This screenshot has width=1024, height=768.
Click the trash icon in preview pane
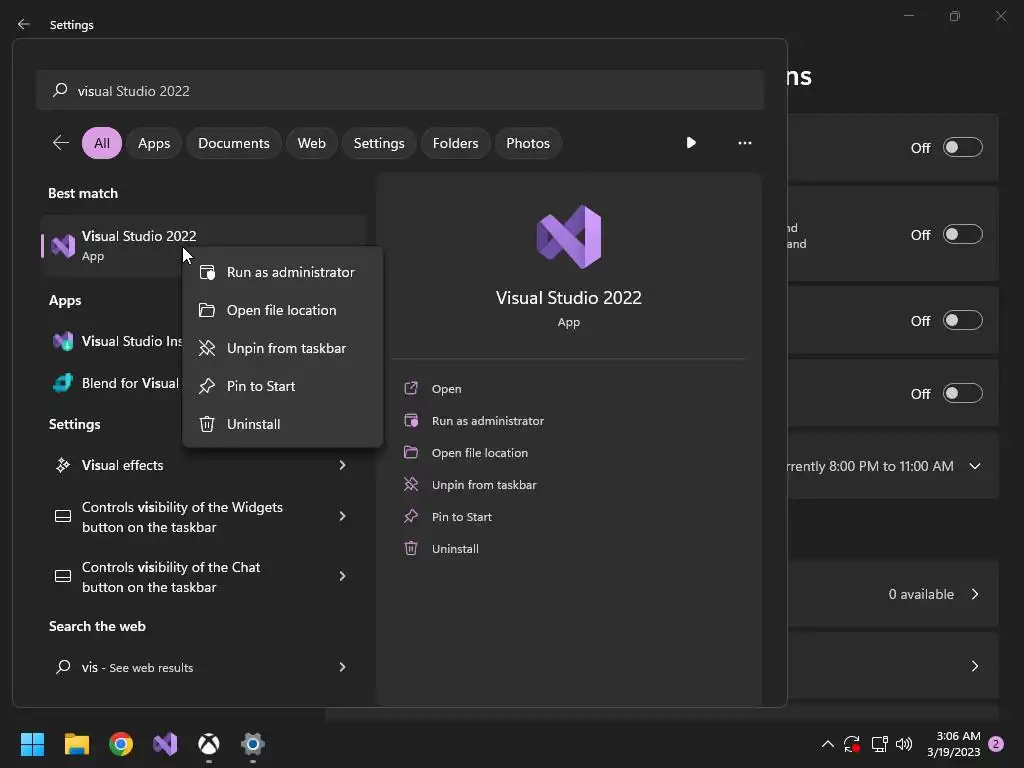[x=411, y=549]
